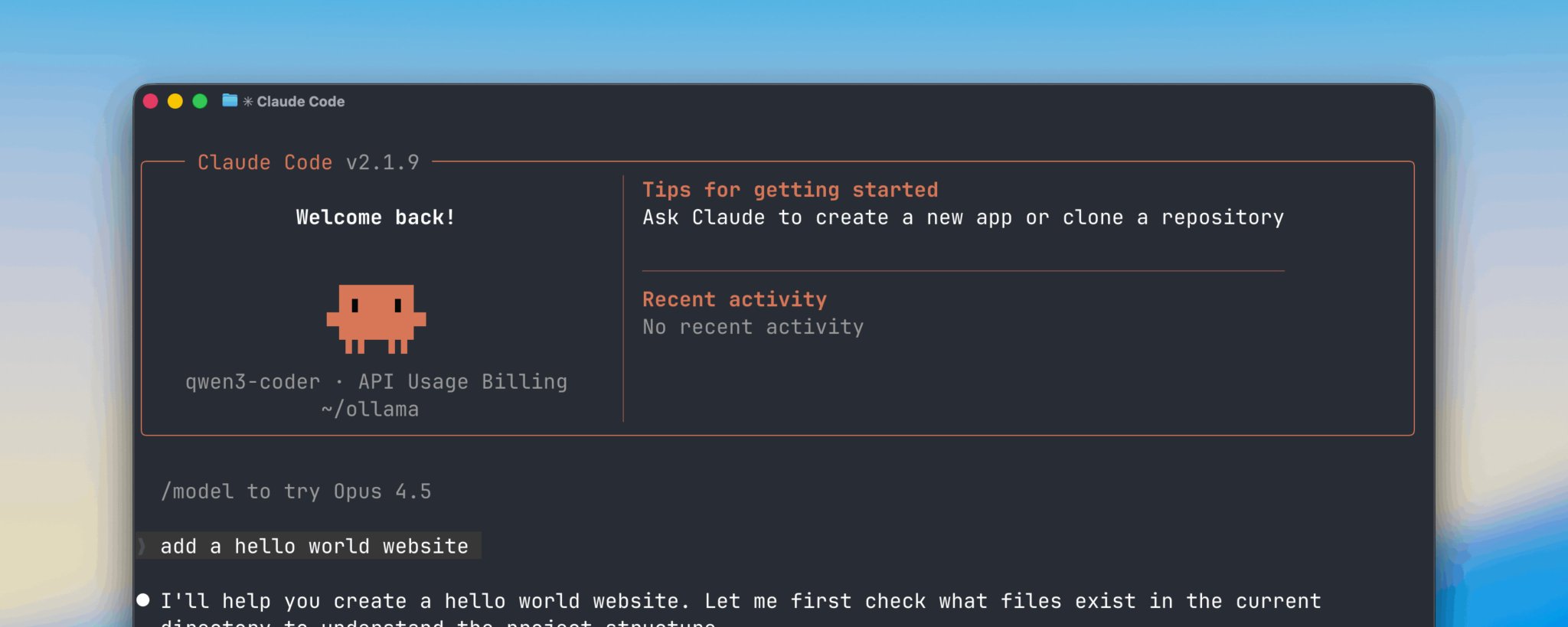The image size is (1568, 627).
Task: Click the /model to try Opus 4.5 hint
Action: pyautogui.click(x=296, y=491)
